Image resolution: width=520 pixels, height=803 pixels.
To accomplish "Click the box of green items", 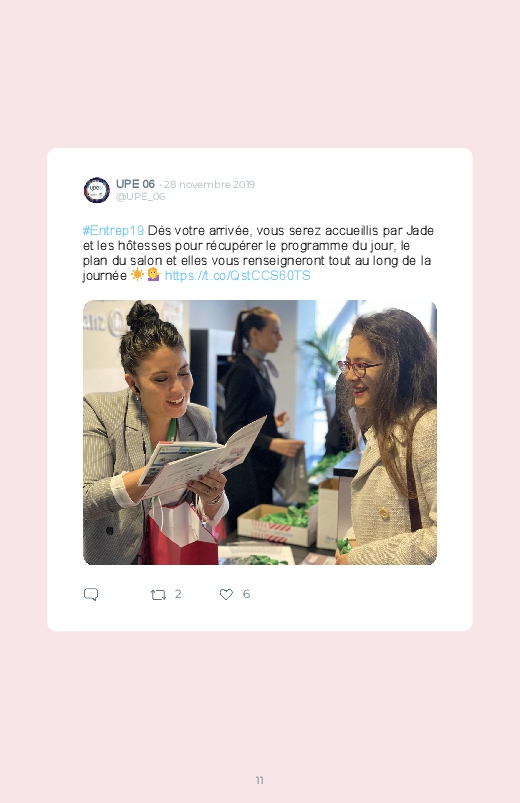I will [x=277, y=524].
